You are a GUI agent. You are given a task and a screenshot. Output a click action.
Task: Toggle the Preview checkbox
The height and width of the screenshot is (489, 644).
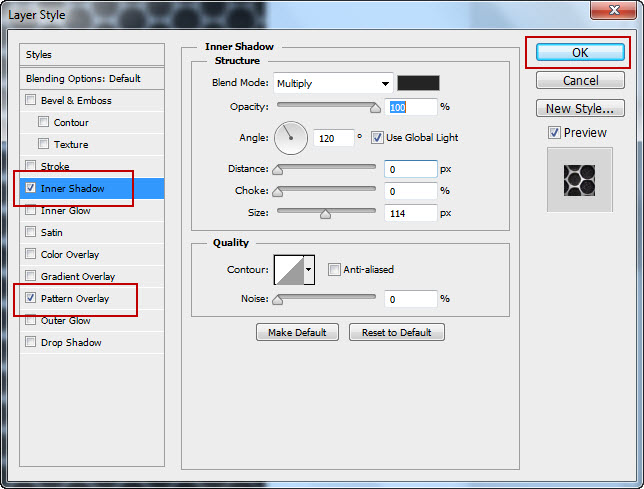click(x=554, y=133)
